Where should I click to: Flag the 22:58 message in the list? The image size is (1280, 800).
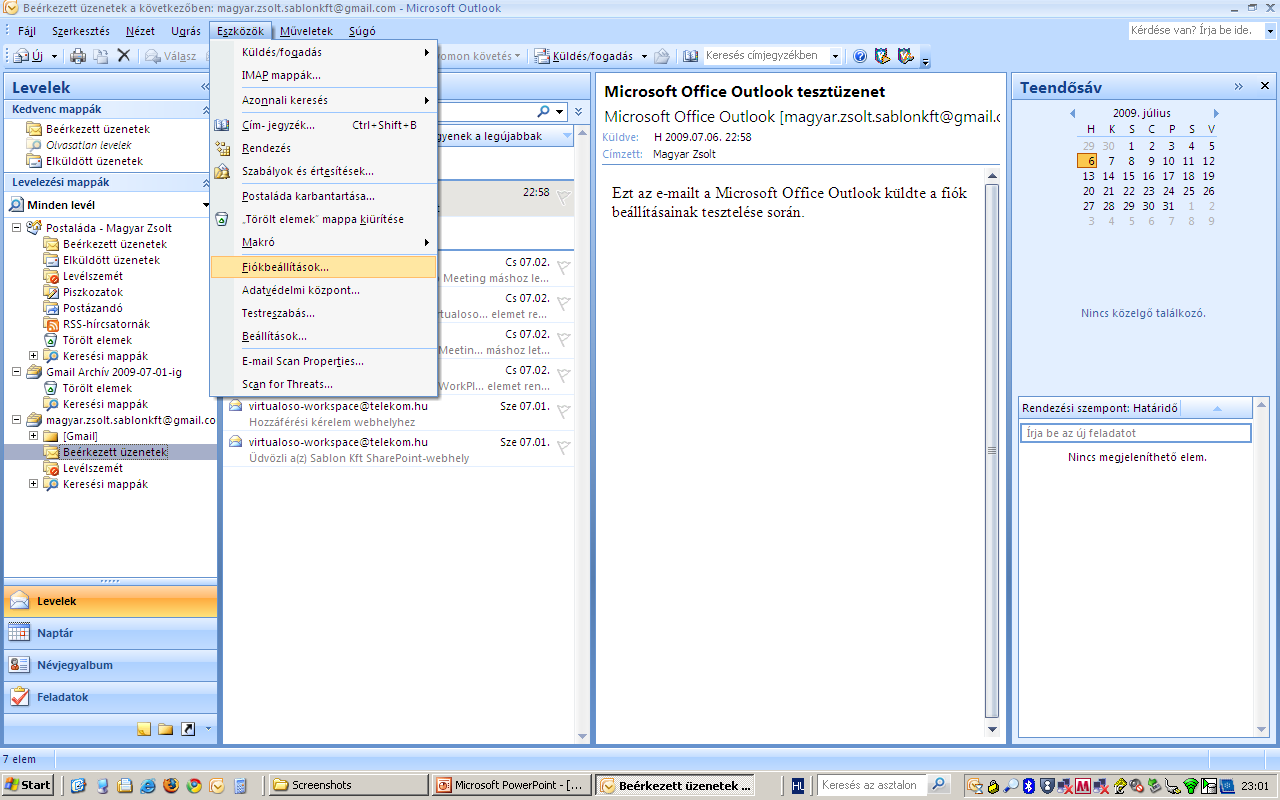(564, 197)
